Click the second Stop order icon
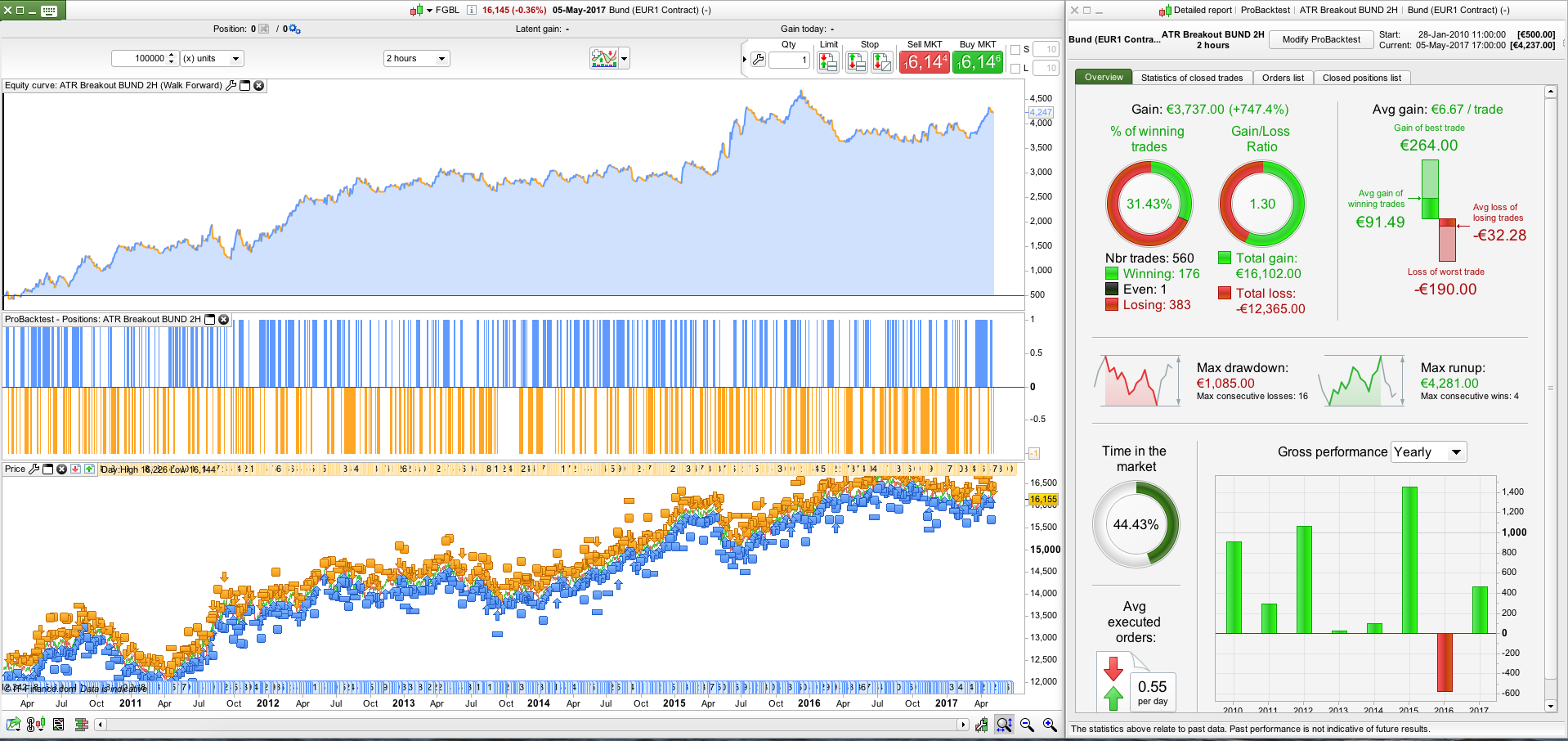Image resolution: width=1568 pixels, height=741 pixels. pyautogui.click(x=882, y=61)
